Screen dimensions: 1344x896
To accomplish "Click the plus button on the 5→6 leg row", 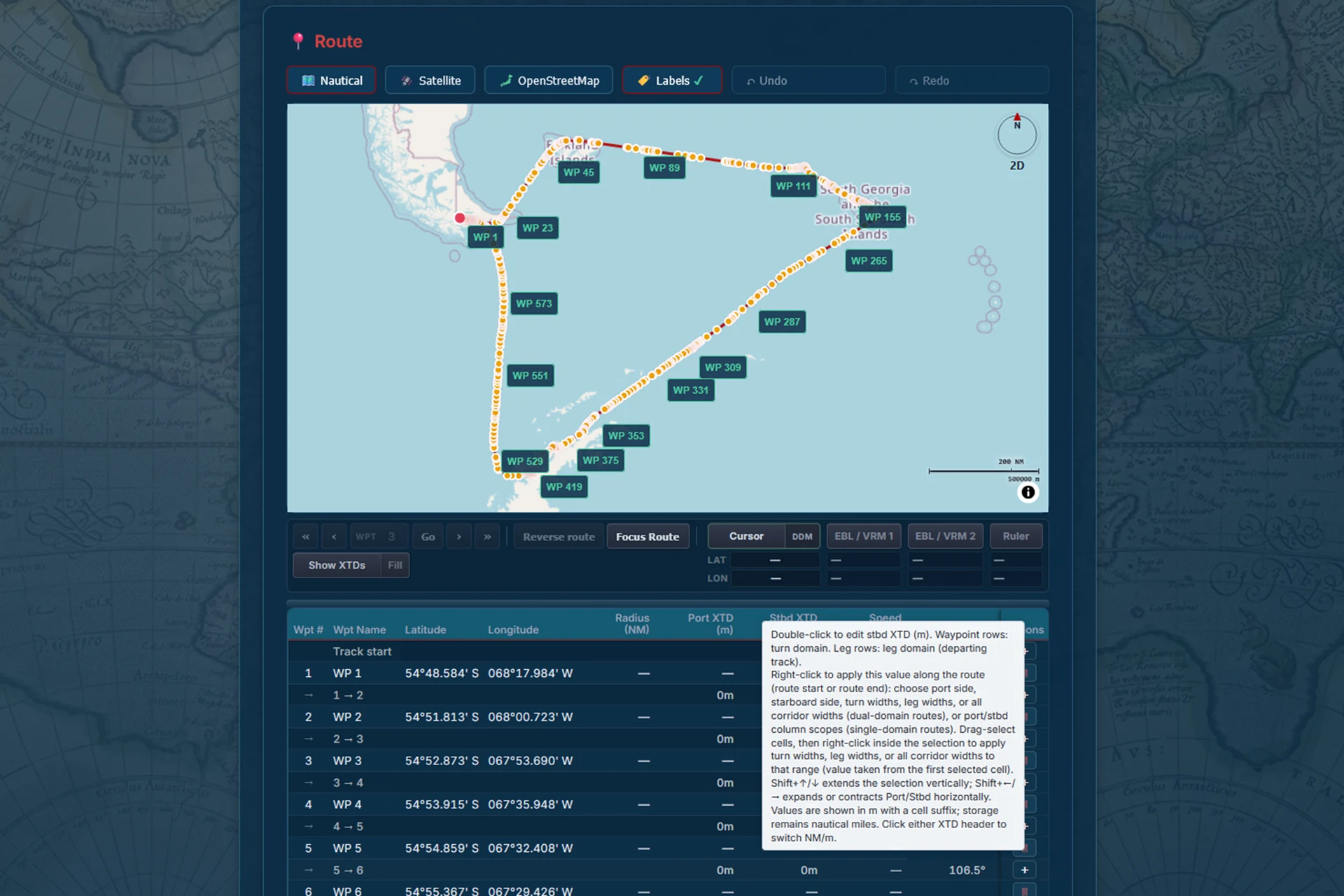I will click(x=1024, y=870).
